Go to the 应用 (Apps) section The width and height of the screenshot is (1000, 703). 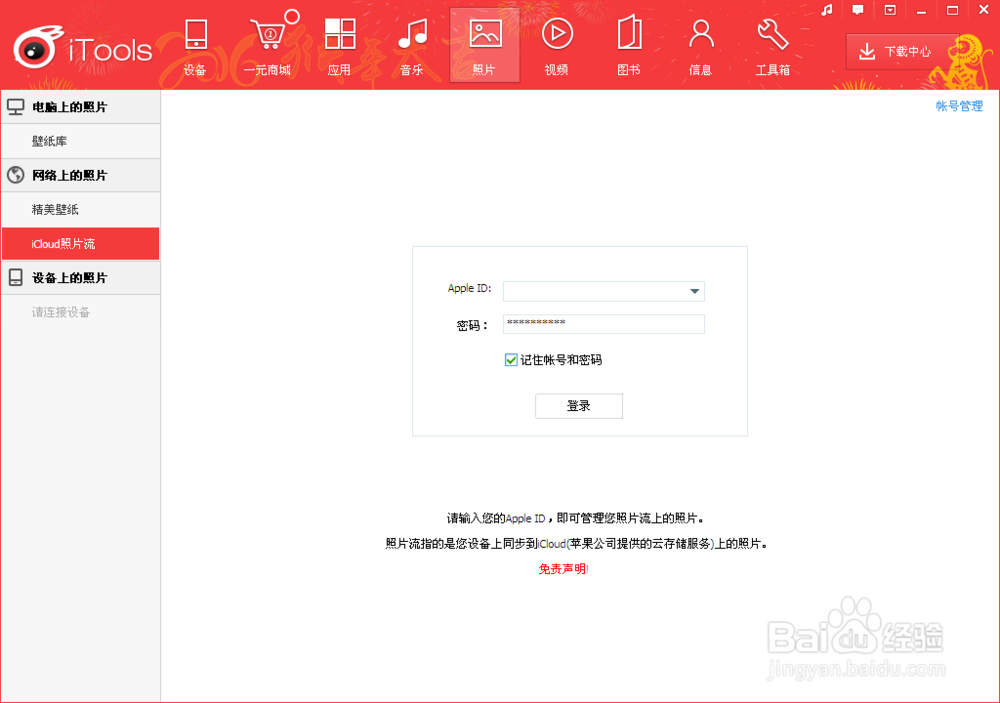[339, 47]
